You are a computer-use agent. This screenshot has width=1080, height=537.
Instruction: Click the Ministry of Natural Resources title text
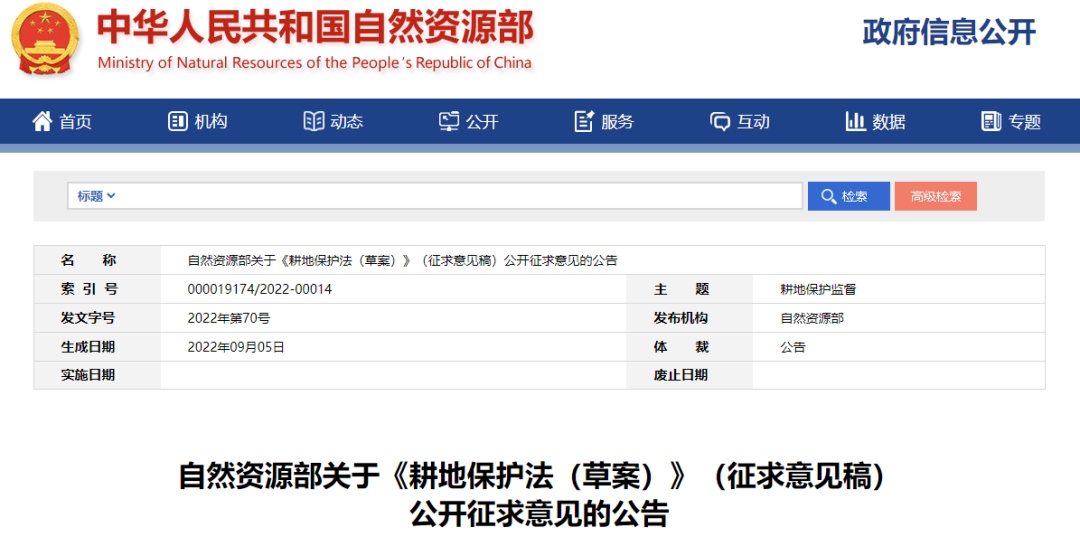(315, 30)
